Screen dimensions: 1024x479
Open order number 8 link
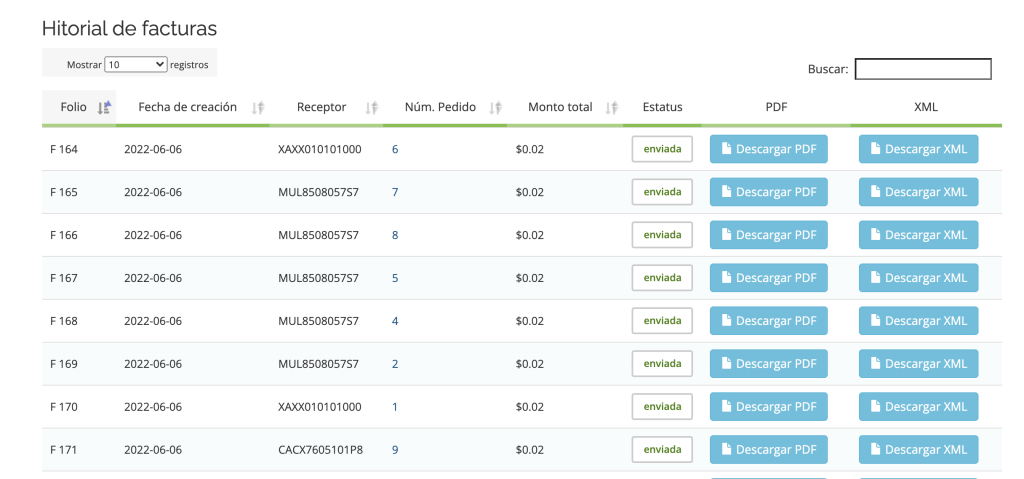395,235
